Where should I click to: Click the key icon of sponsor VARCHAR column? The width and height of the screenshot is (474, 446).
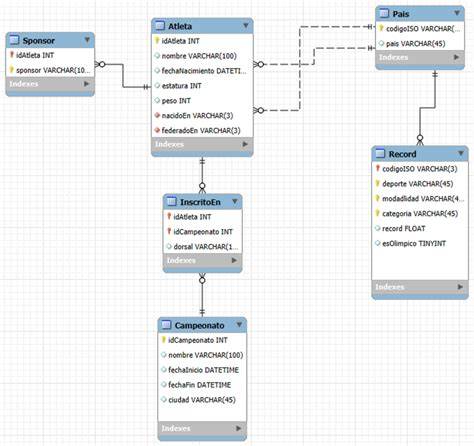click(x=12, y=70)
